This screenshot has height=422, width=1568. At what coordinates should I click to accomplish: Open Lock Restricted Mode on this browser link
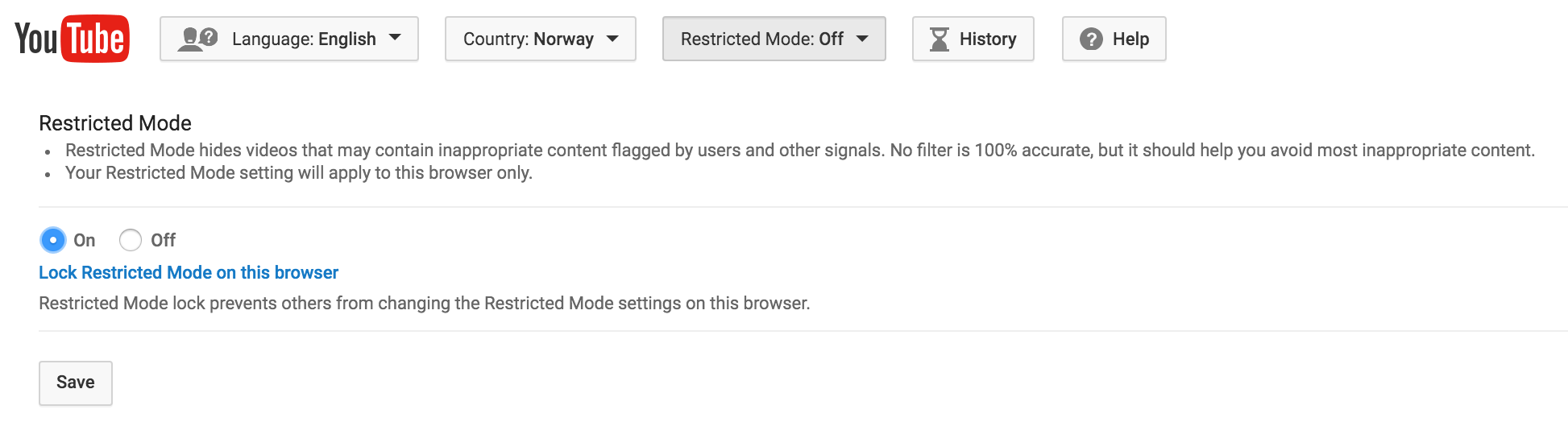[x=189, y=272]
